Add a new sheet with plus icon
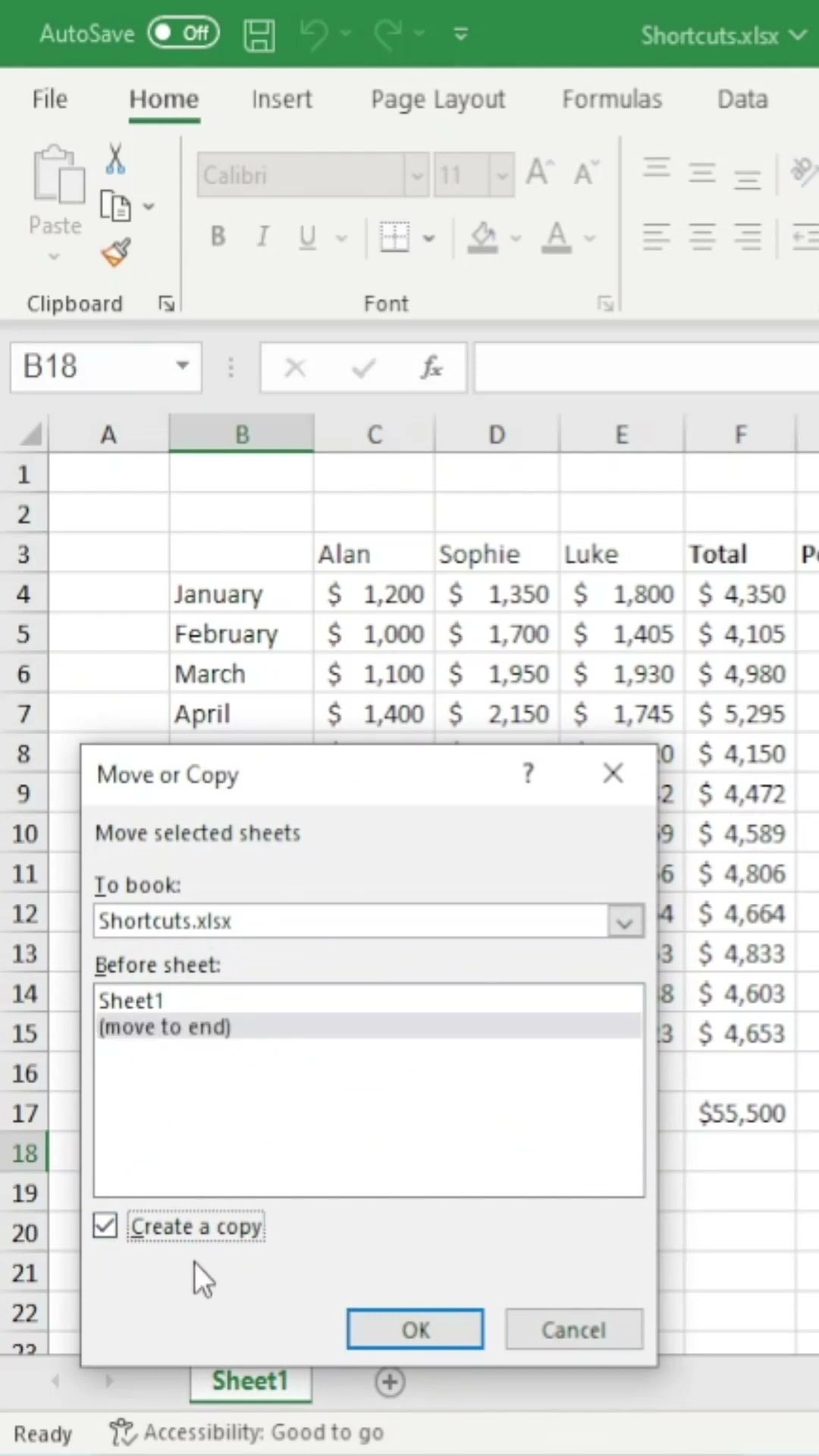 click(x=390, y=1382)
